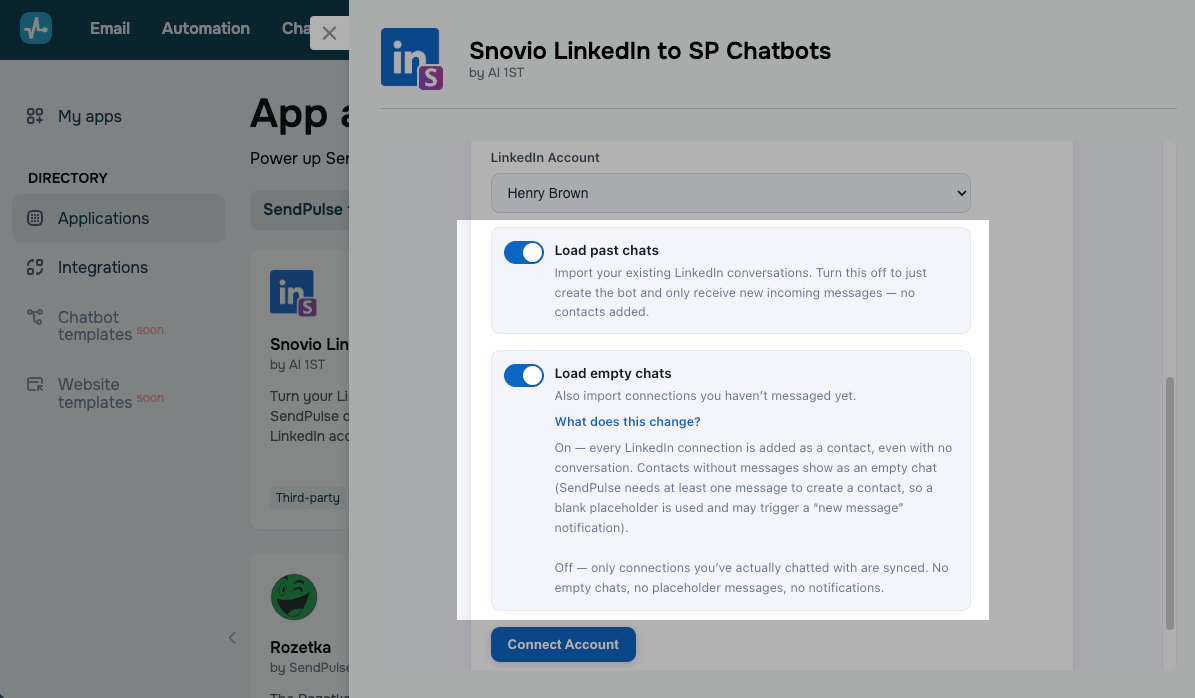Click the Integrations sidebar icon
Viewport: 1195px width, 698px height.
pyautogui.click(x=35, y=267)
